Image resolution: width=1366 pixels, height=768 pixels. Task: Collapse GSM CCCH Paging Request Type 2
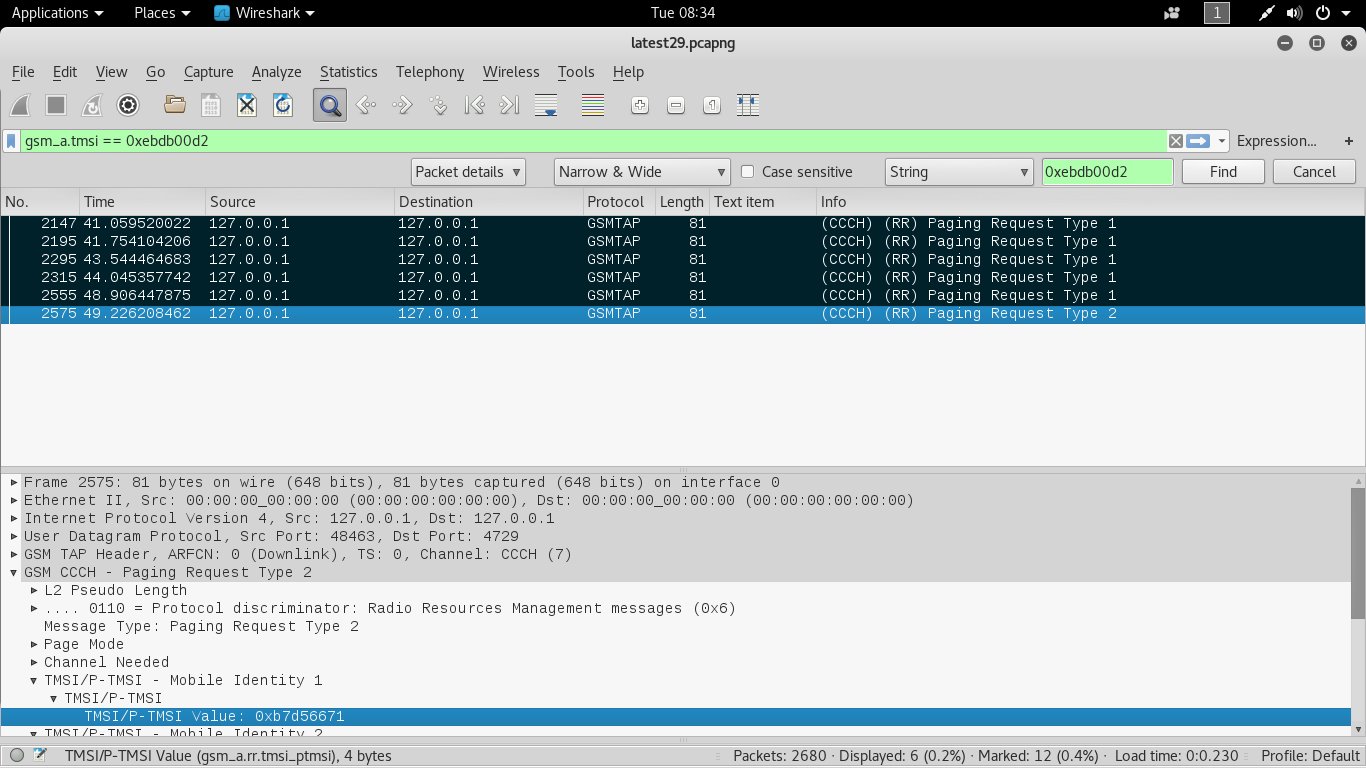pyautogui.click(x=14, y=573)
